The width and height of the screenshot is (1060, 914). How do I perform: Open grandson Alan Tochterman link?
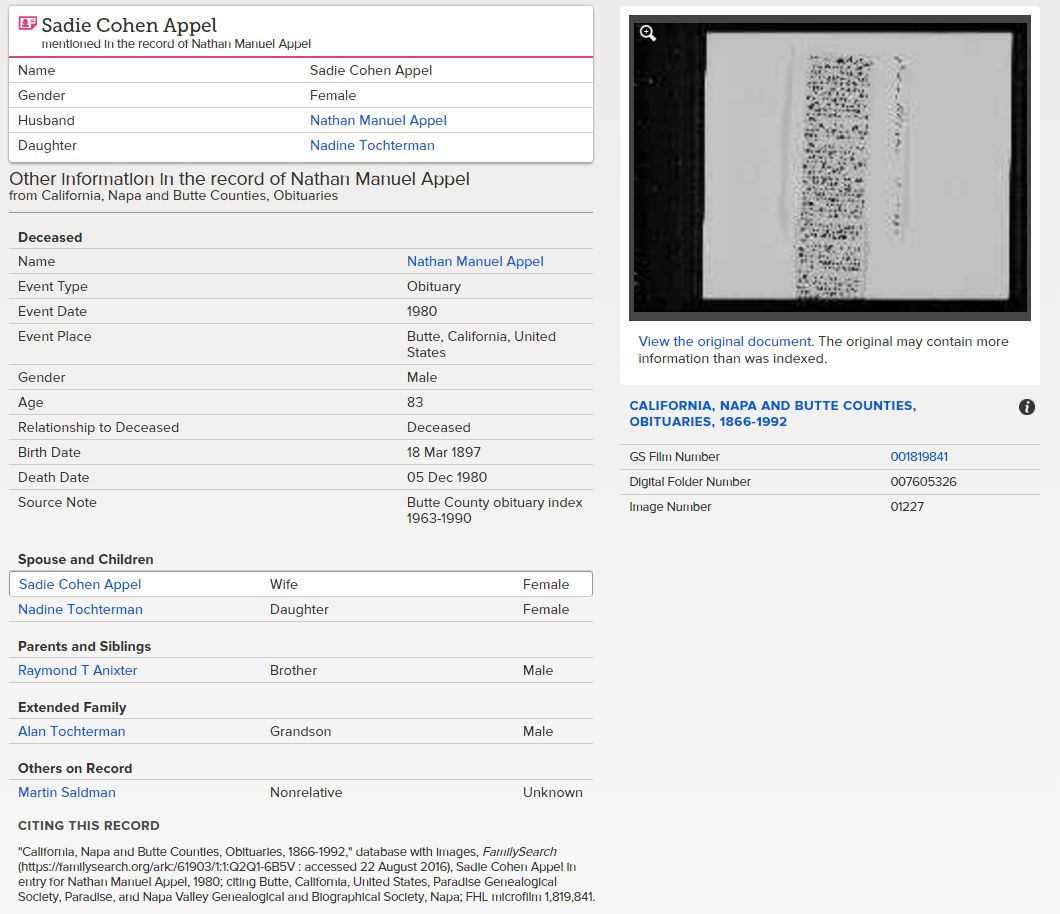tap(71, 731)
